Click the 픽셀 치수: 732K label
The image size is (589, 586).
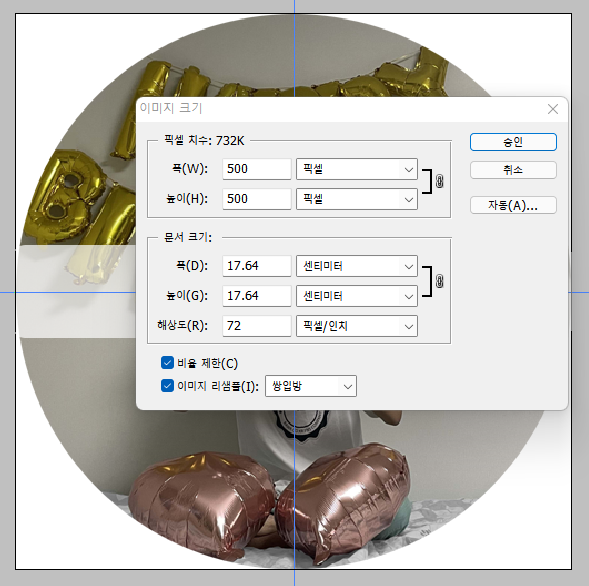[x=204, y=140]
